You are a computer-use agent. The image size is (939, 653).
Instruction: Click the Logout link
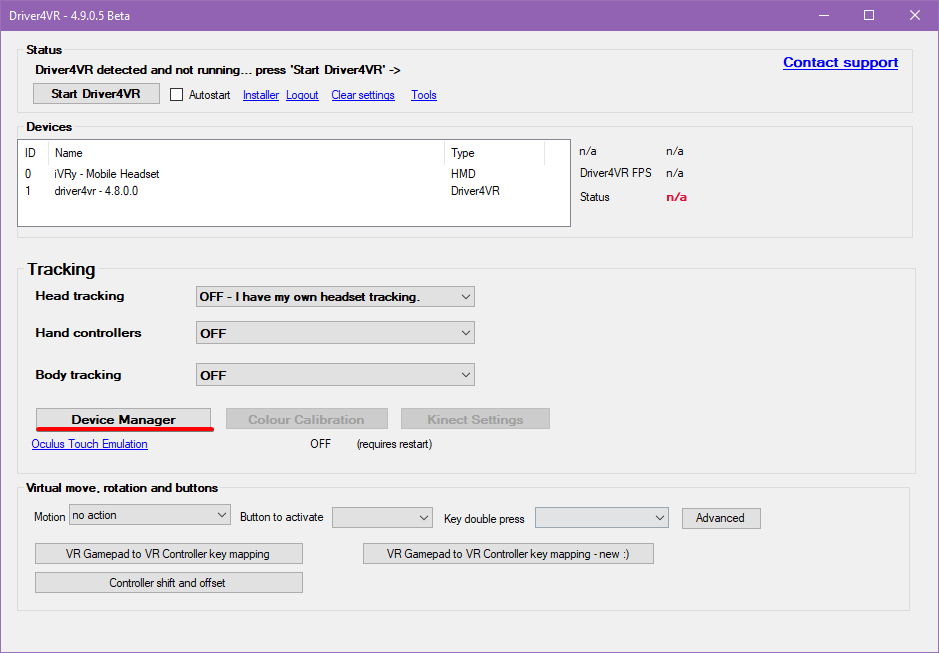point(302,95)
